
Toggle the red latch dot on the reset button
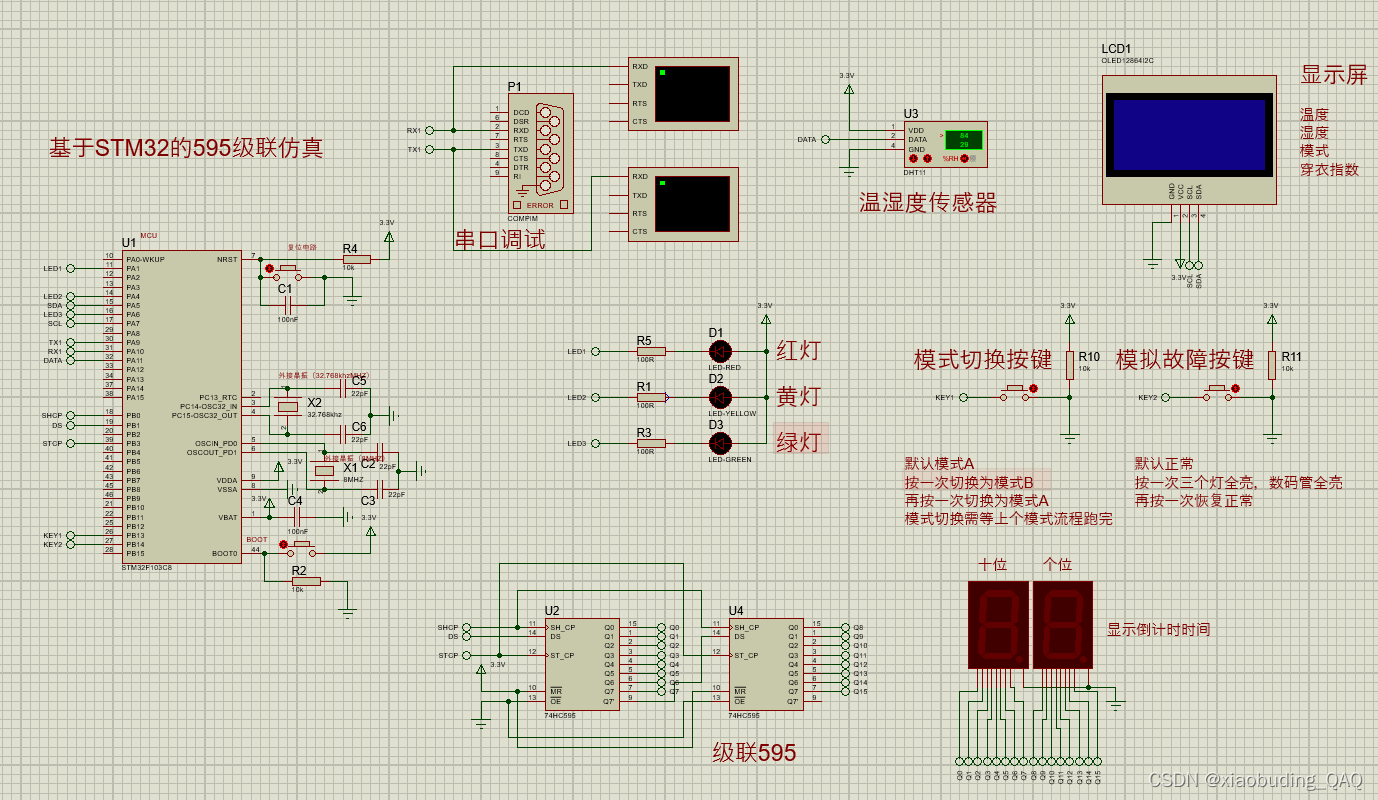pos(269,268)
